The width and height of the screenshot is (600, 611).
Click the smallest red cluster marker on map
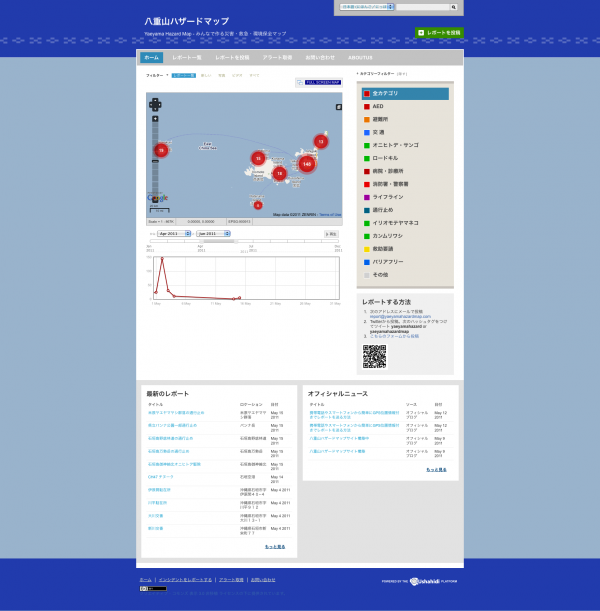click(258, 205)
